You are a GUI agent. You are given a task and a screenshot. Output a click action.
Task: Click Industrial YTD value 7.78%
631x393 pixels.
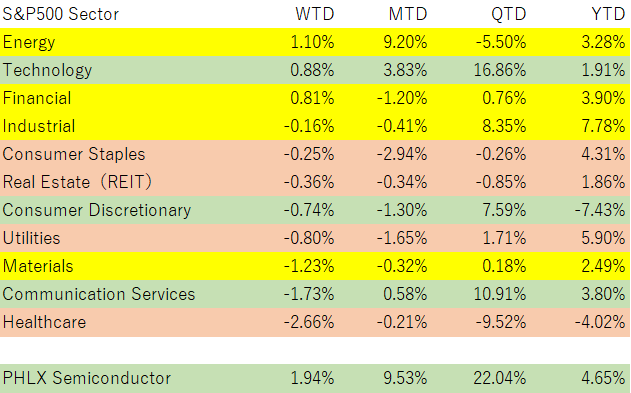coord(603,126)
